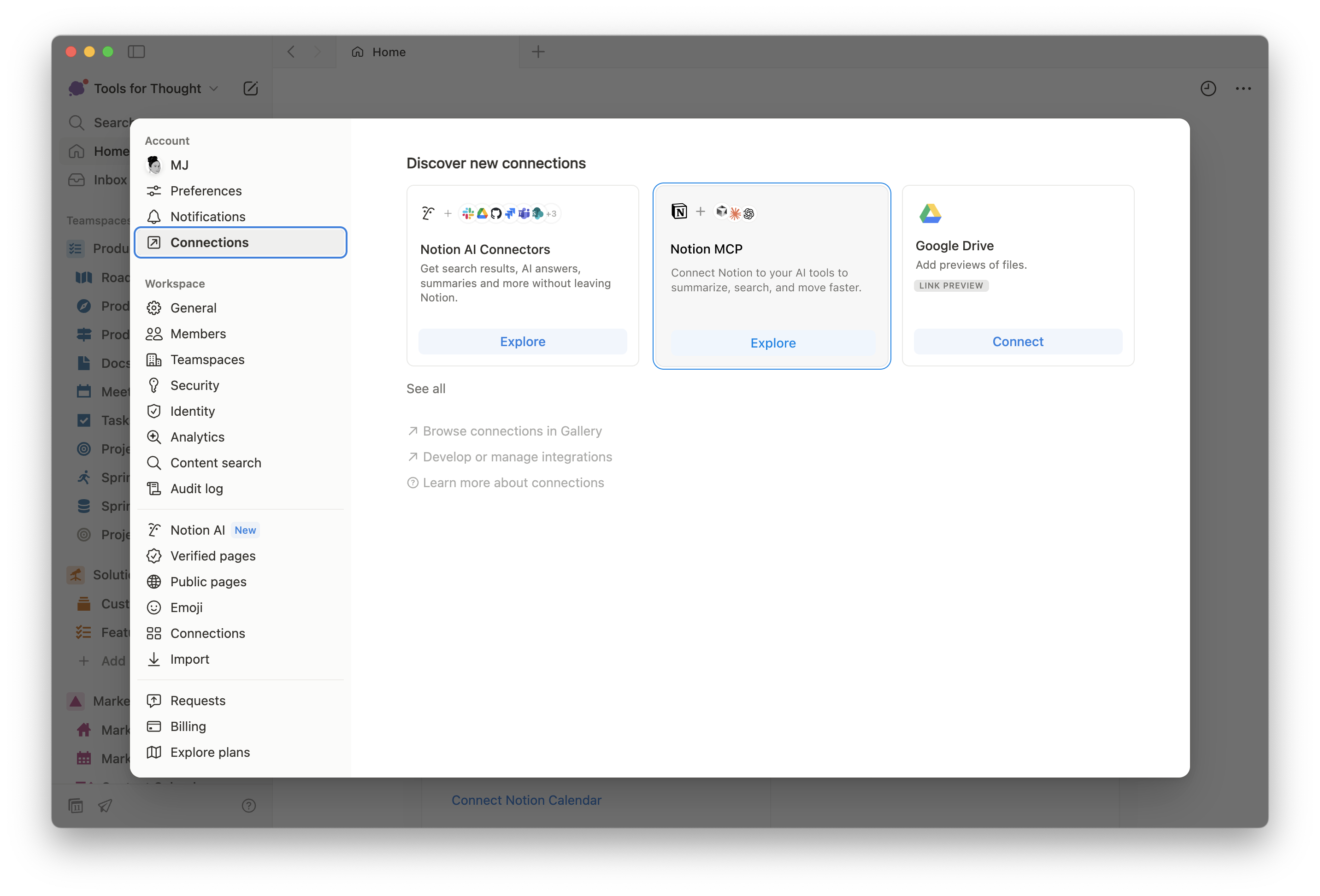Click the three-dot more options icon
Viewport: 1320px width, 896px height.
coord(1243,88)
